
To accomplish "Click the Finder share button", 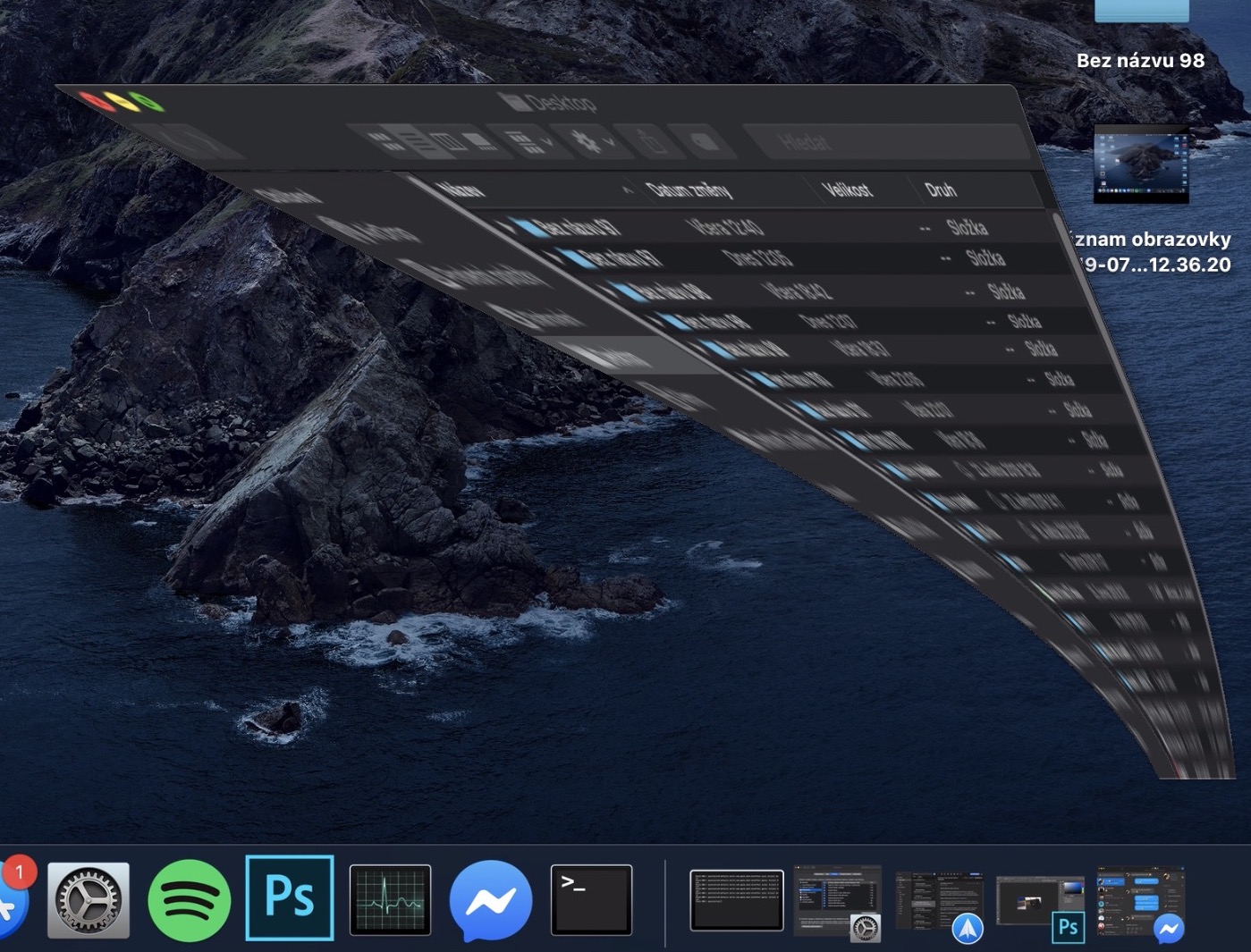I will click(651, 142).
